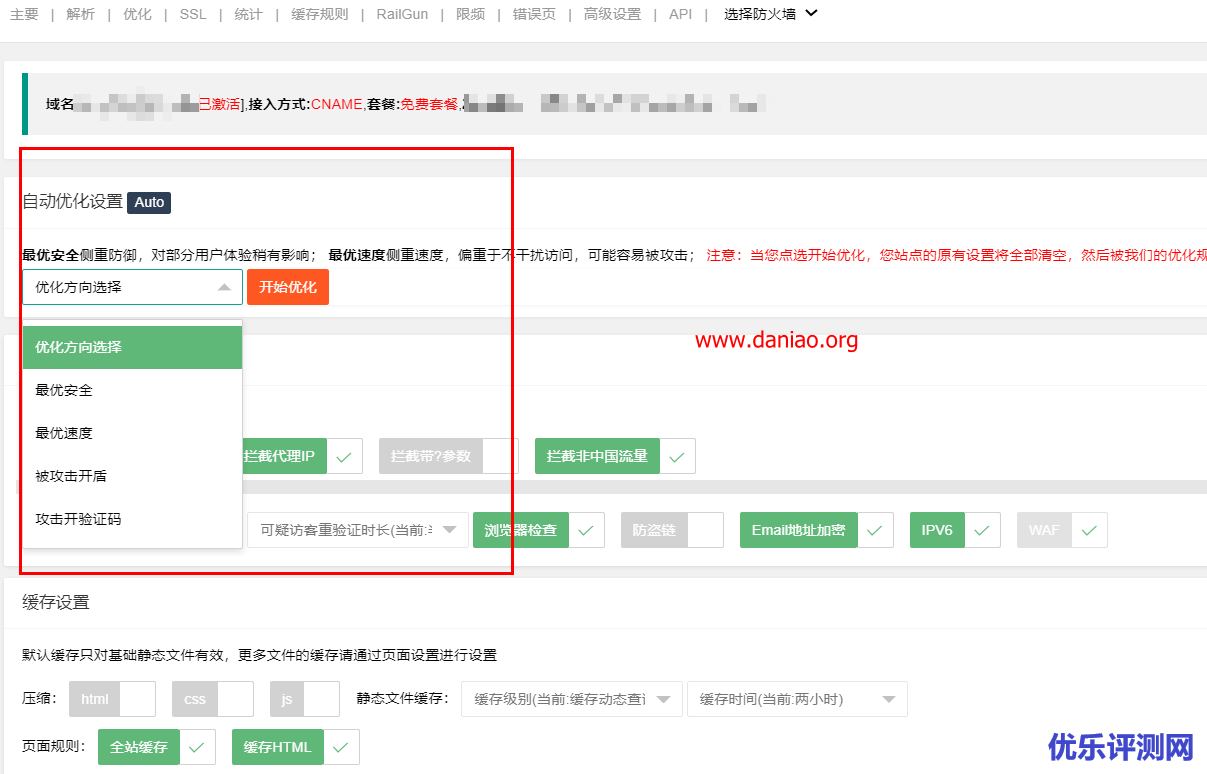Enable html compression toggle

(112, 699)
